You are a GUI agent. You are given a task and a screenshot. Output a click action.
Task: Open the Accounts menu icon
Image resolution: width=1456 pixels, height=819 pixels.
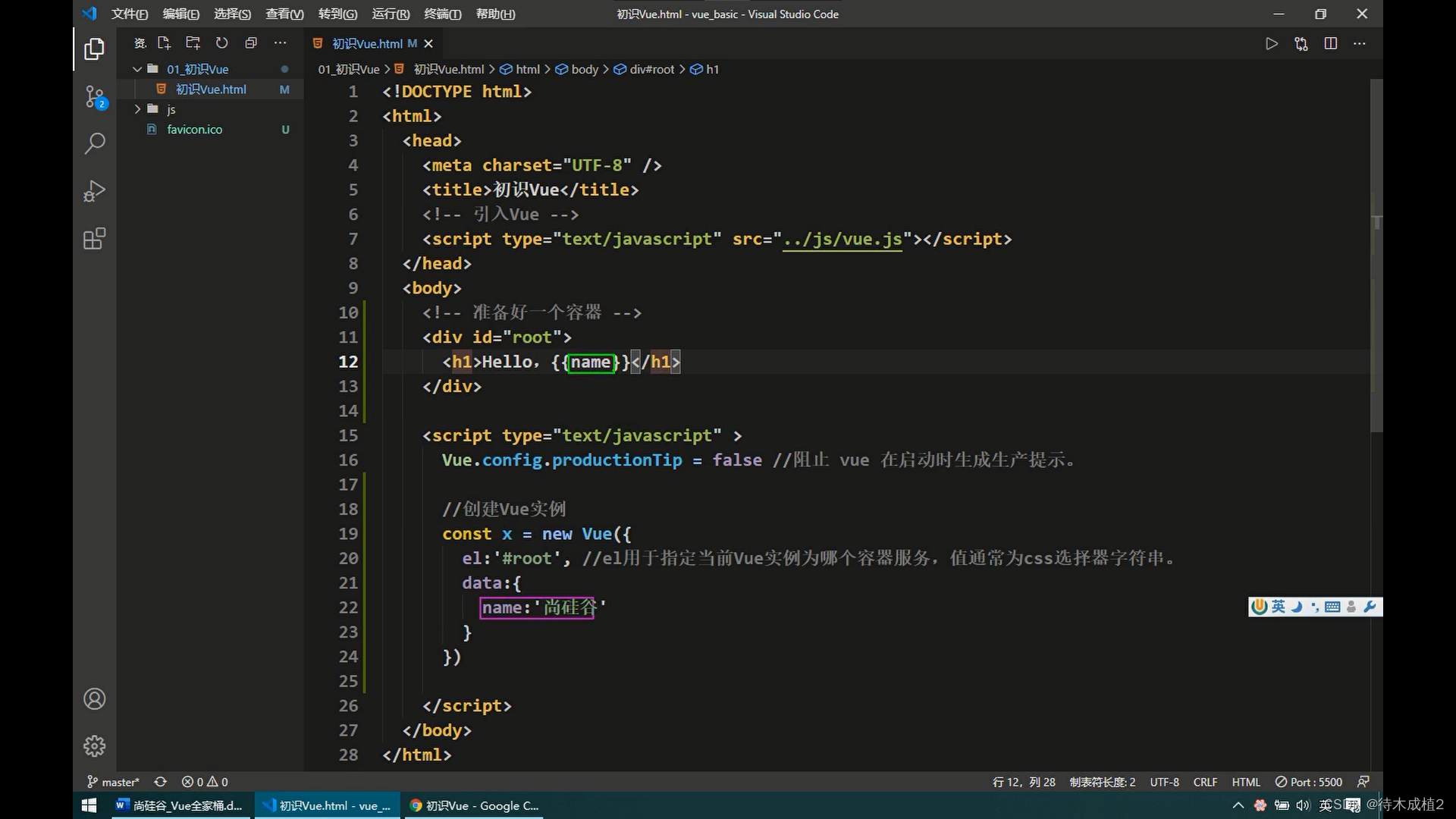pyautogui.click(x=94, y=698)
